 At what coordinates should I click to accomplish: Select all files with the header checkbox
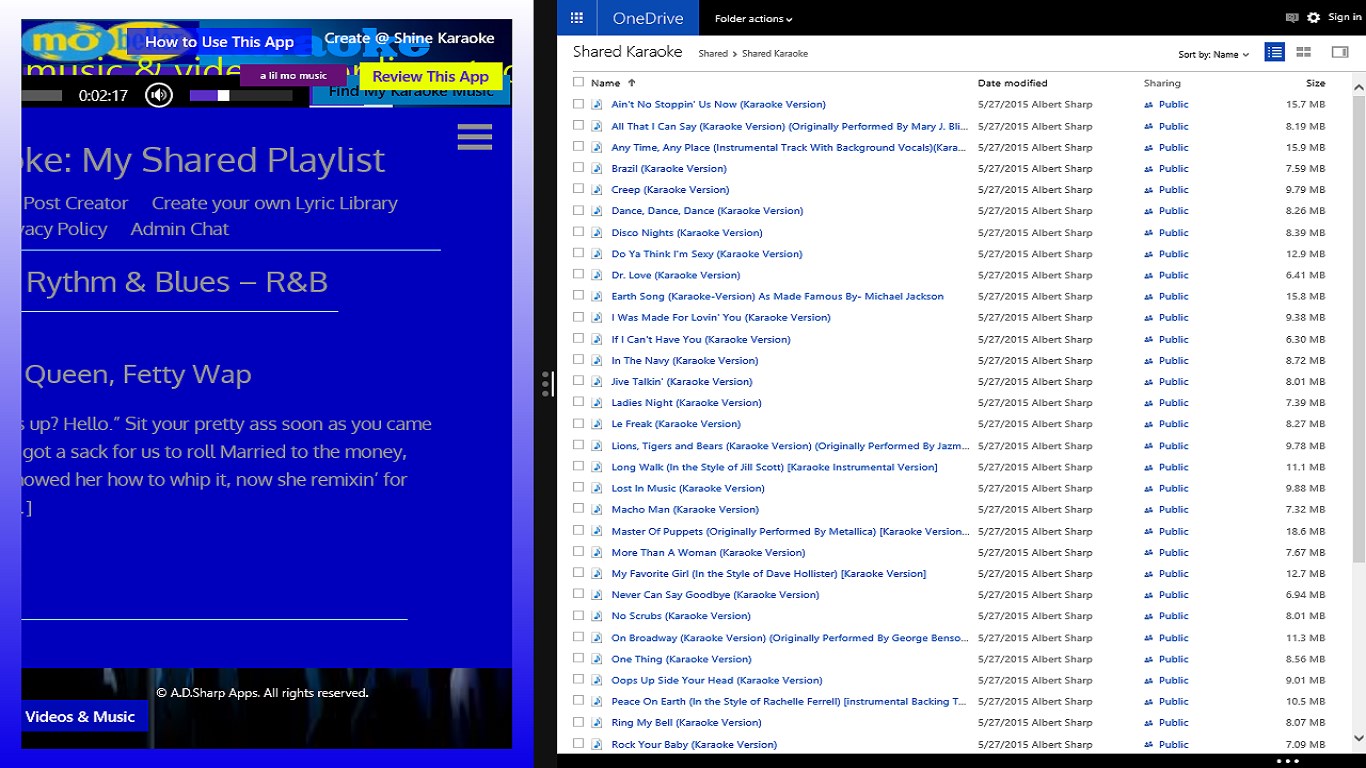[x=578, y=82]
